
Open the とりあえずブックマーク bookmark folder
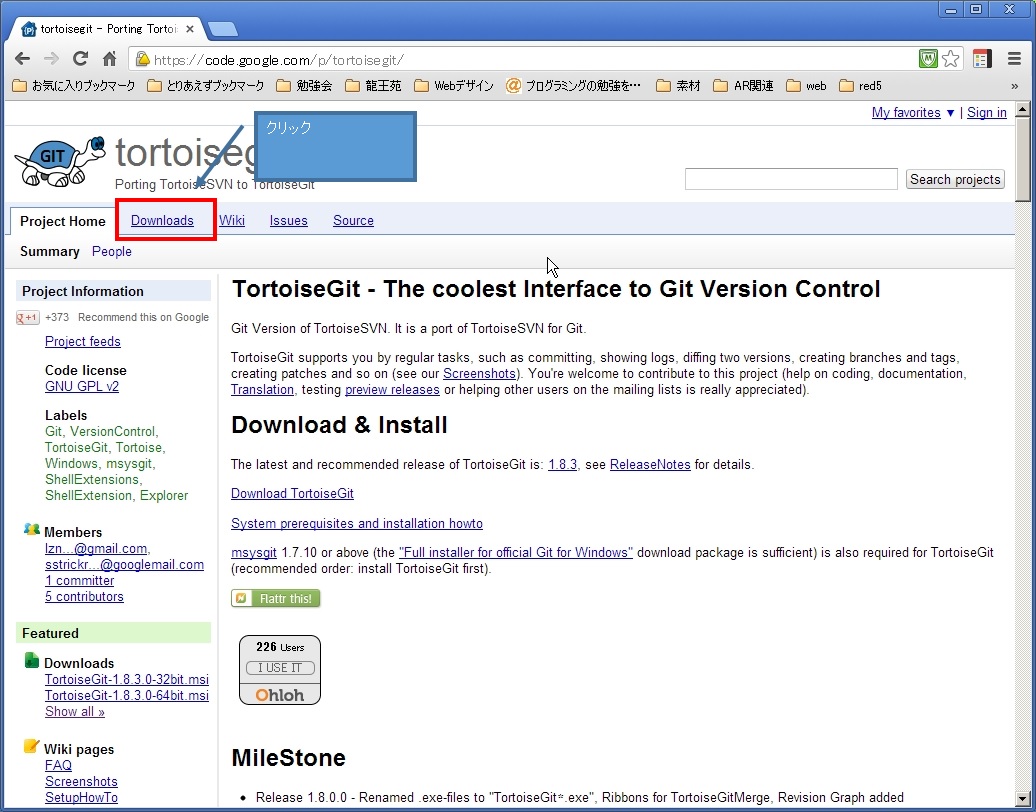[205, 86]
